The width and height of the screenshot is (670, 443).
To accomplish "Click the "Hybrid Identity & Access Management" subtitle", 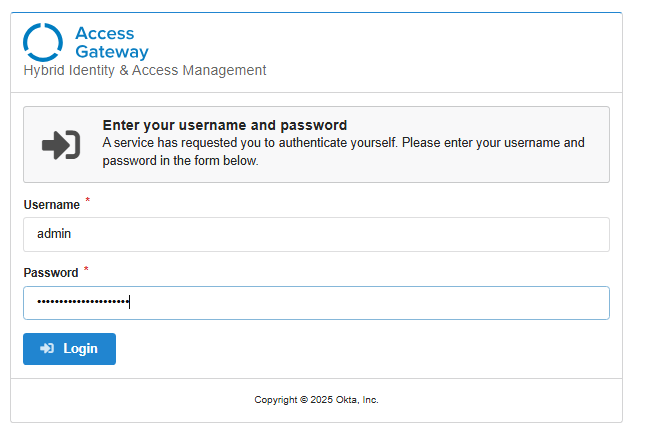I will coord(145,71).
